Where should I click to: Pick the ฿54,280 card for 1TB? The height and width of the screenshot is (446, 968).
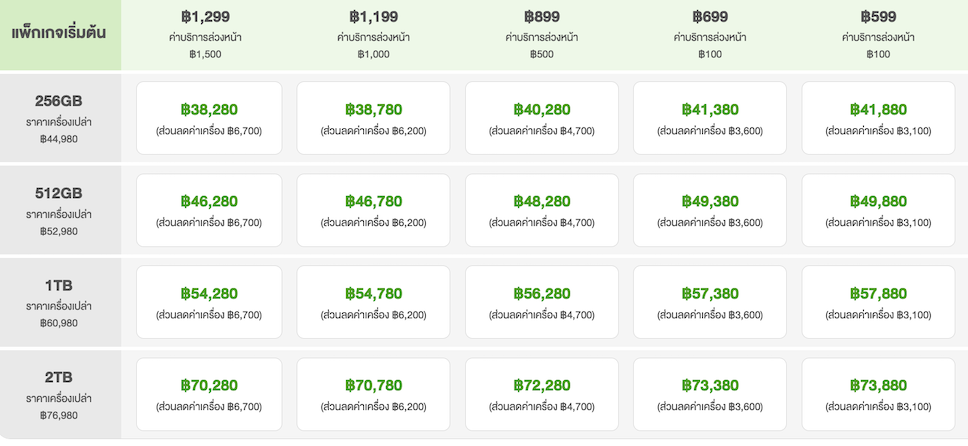209,302
